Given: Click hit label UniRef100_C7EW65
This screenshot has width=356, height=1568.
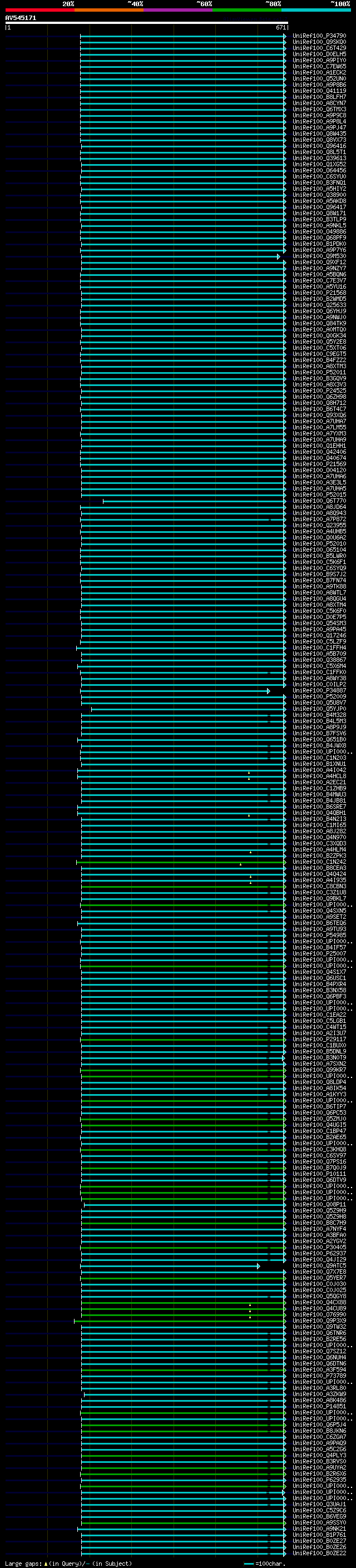Looking at the screenshot, I should click(x=319, y=66).
